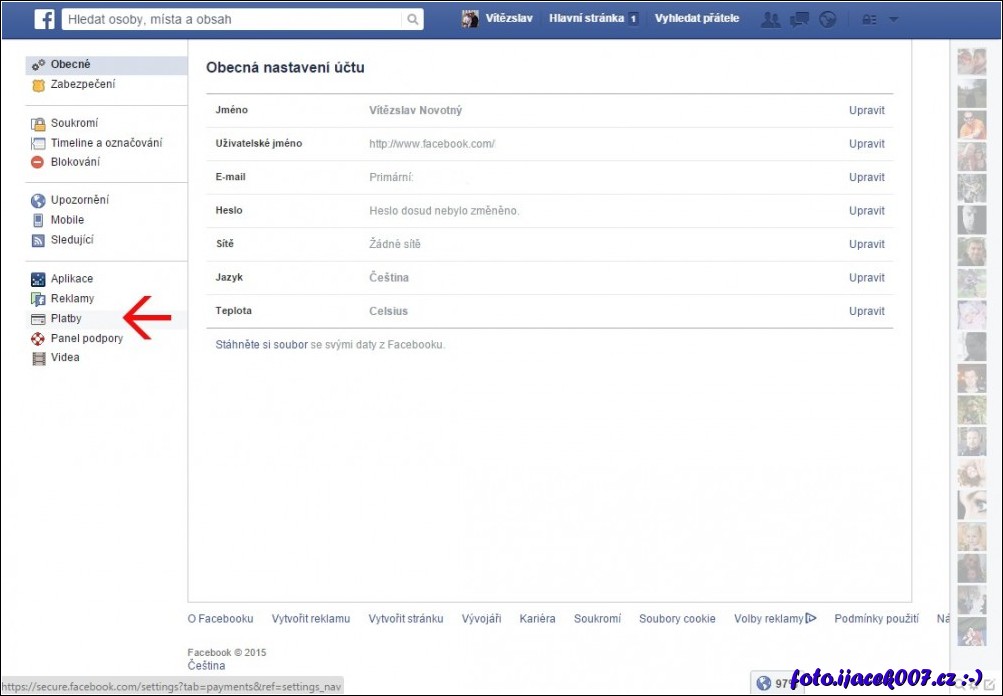Click first friend thumbnail in chat sidebar
The width and height of the screenshot is (1003, 696).
971,62
